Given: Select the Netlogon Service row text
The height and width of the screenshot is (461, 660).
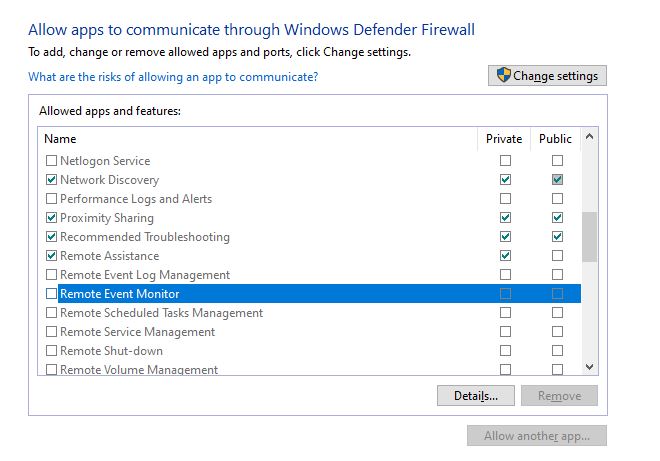Looking at the screenshot, I should [105, 161].
